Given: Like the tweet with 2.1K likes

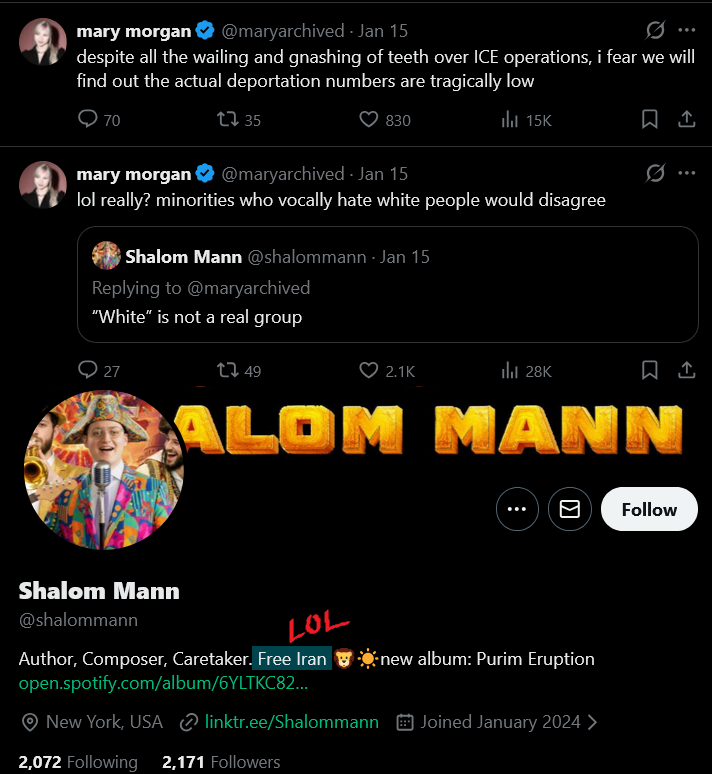Looking at the screenshot, I should coord(387,370).
